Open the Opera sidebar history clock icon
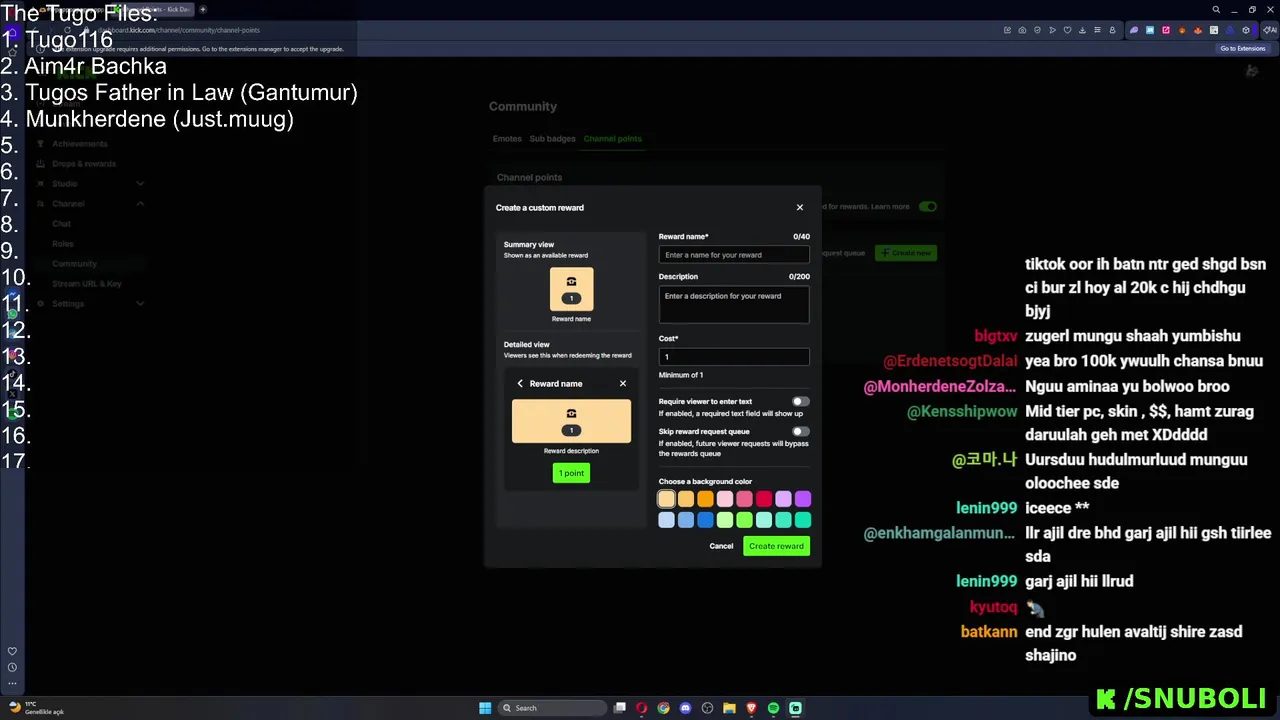The height and width of the screenshot is (720, 1280). point(12,667)
